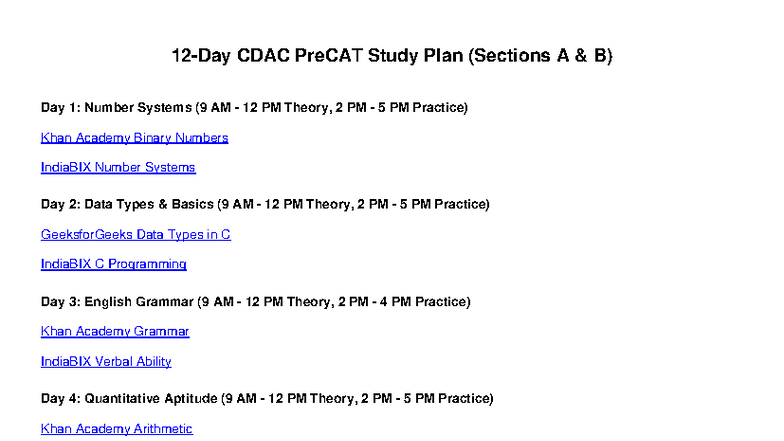Click "12-Day" at the title's start
The width and height of the screenshot is (784, 441).
[201, 57]
